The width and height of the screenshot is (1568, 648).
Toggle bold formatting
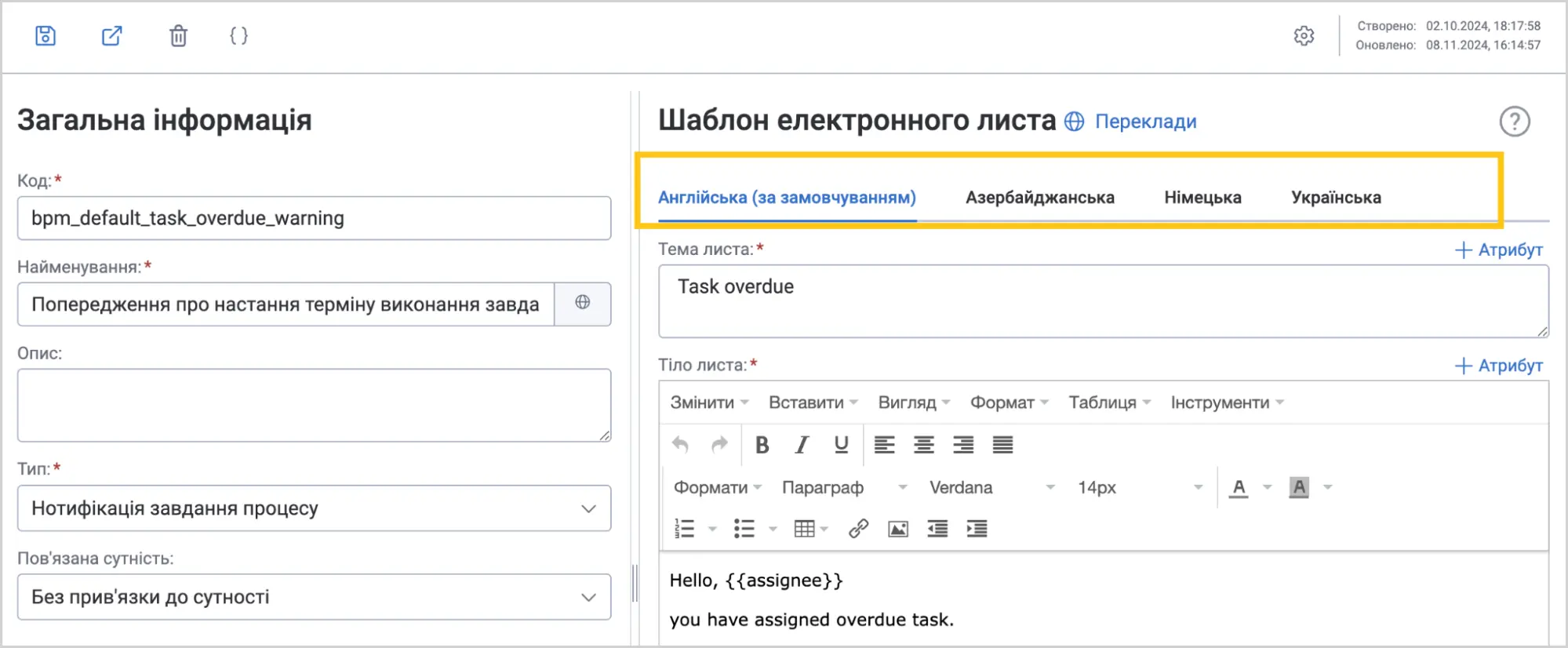tap(762, 445)
